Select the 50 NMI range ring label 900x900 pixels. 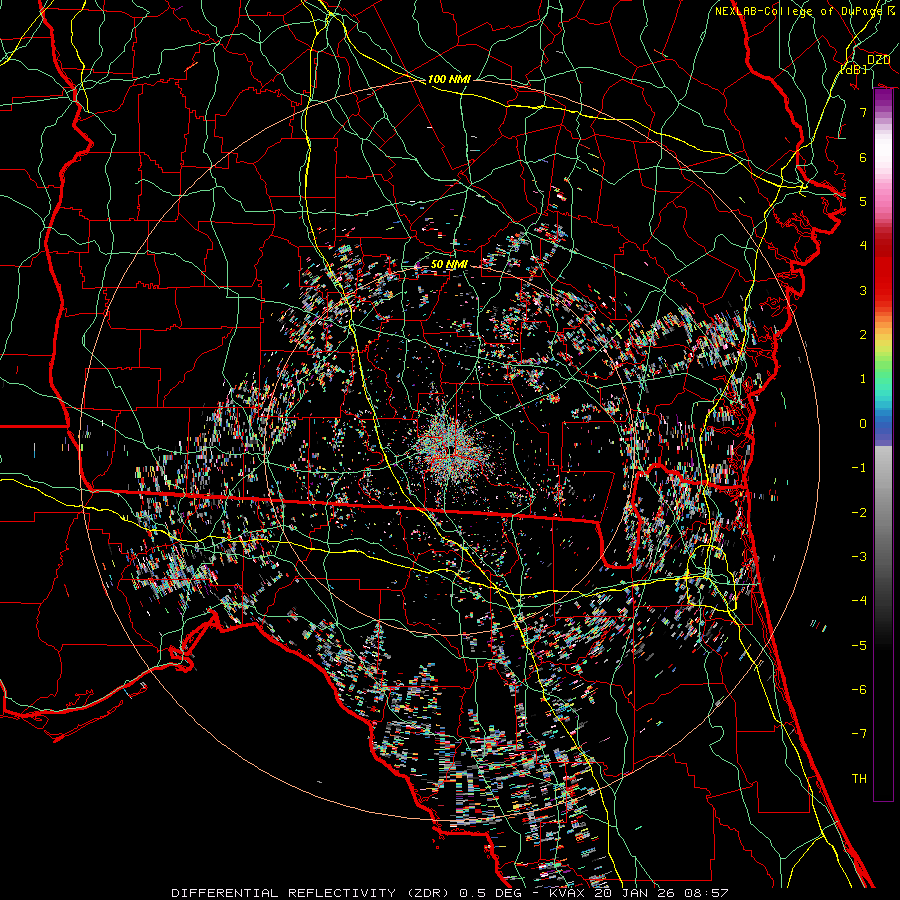tap(448, 264)
